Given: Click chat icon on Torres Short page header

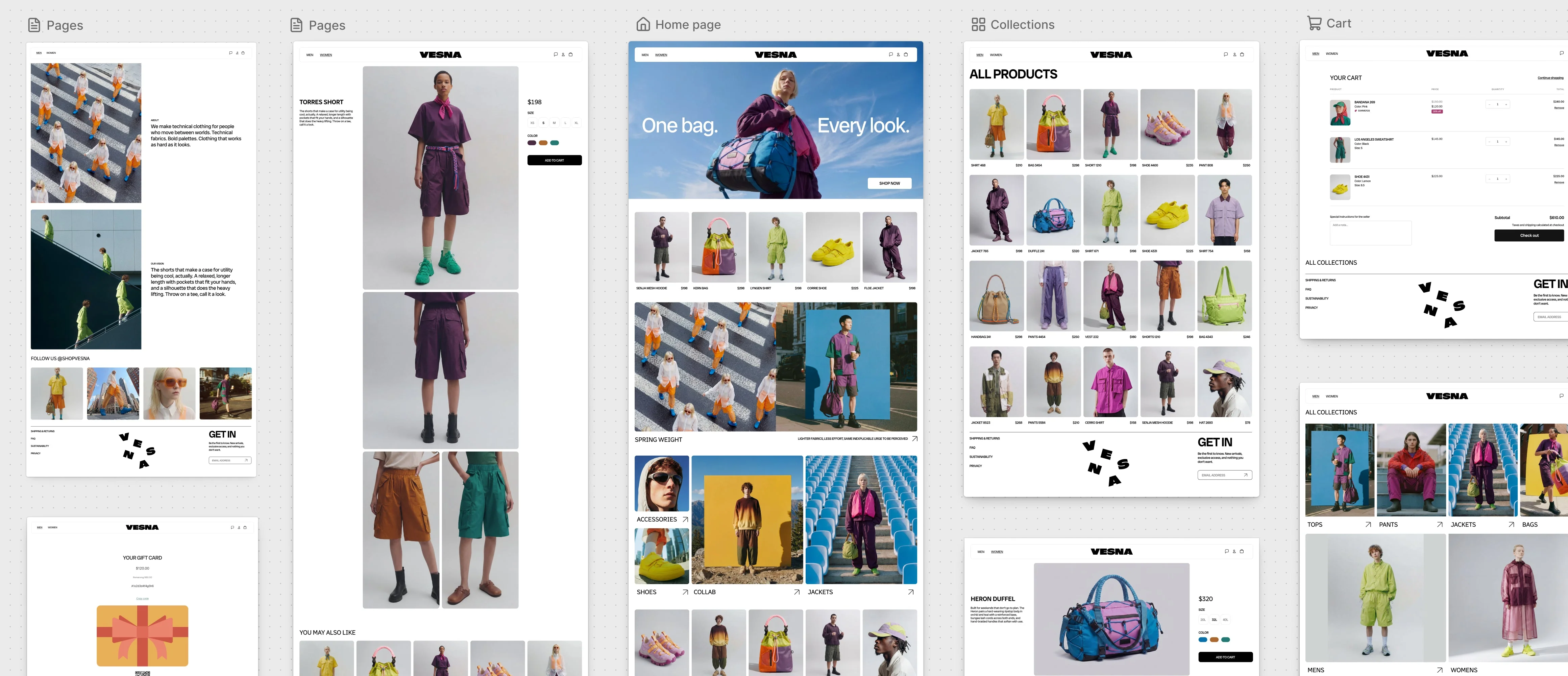Looking at the screenshot, I should point(555,54).
